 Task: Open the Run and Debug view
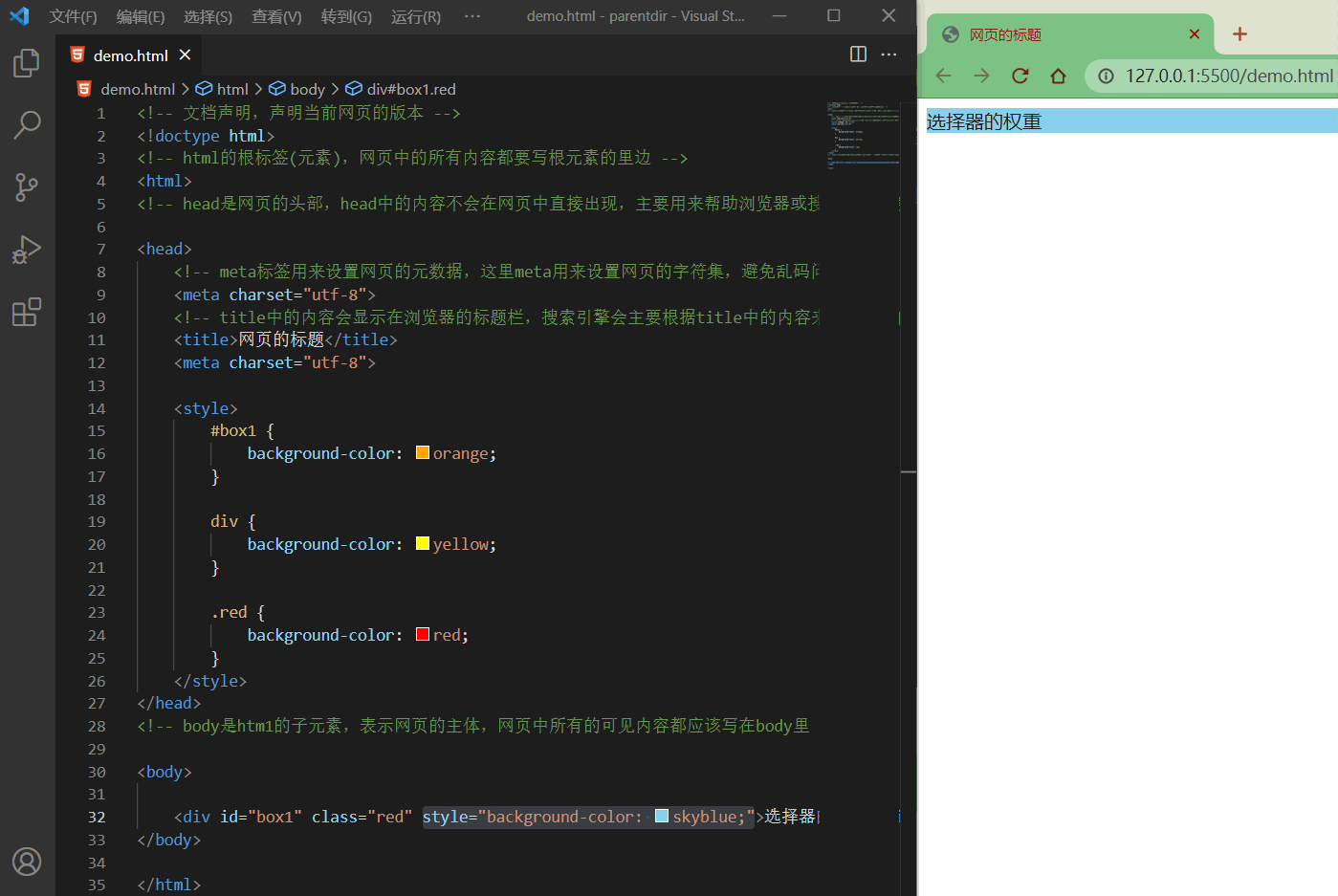[x=26, y=250]
